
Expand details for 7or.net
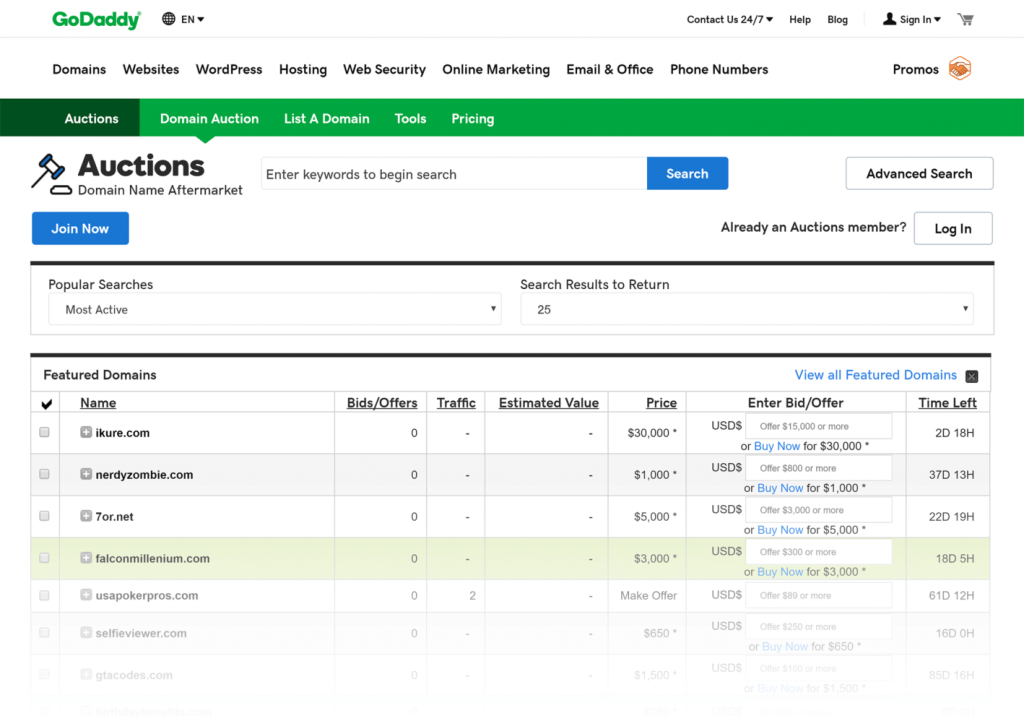click(86, 515)
